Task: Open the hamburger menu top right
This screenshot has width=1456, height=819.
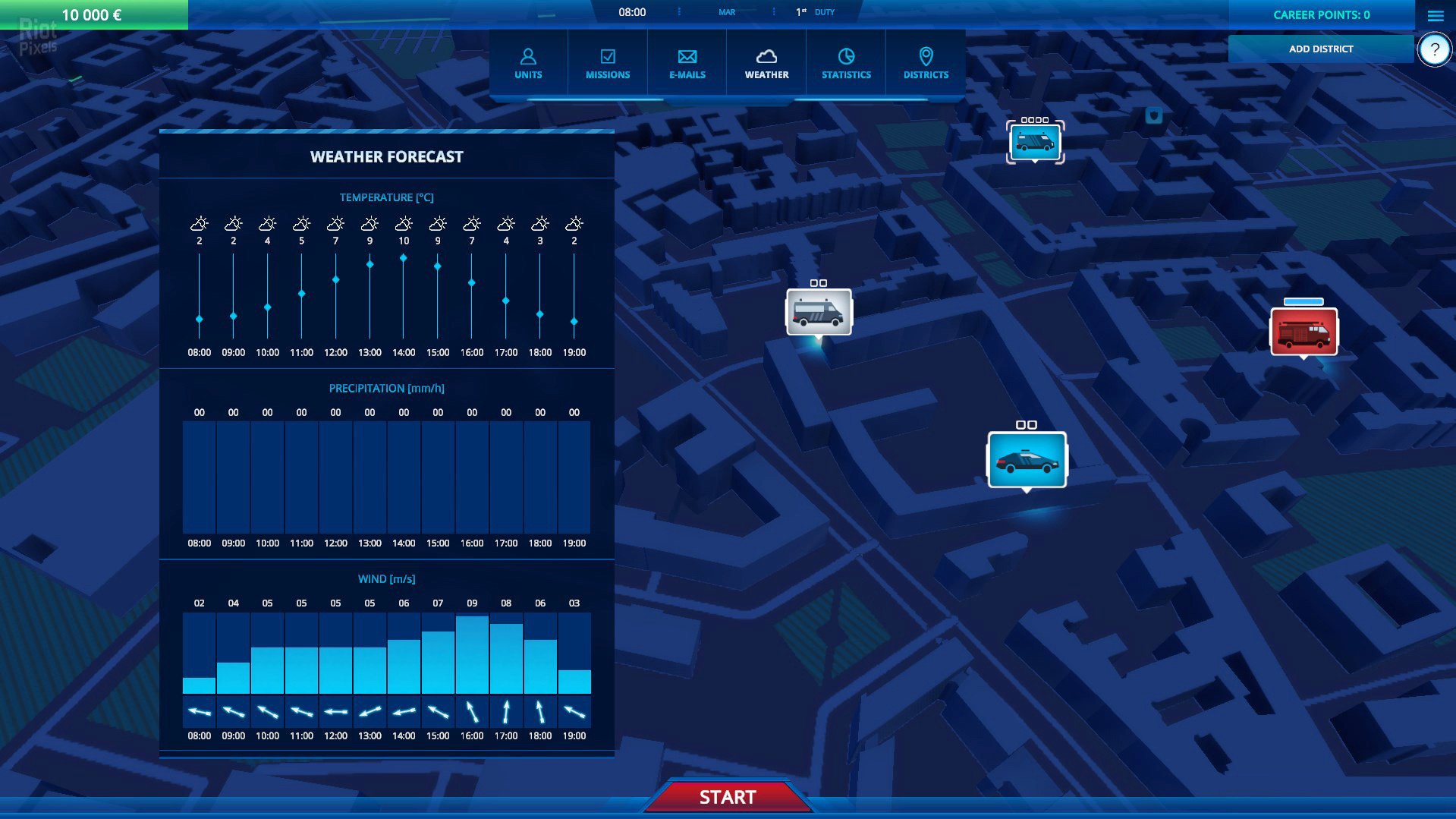Action: pos(1435,15)
